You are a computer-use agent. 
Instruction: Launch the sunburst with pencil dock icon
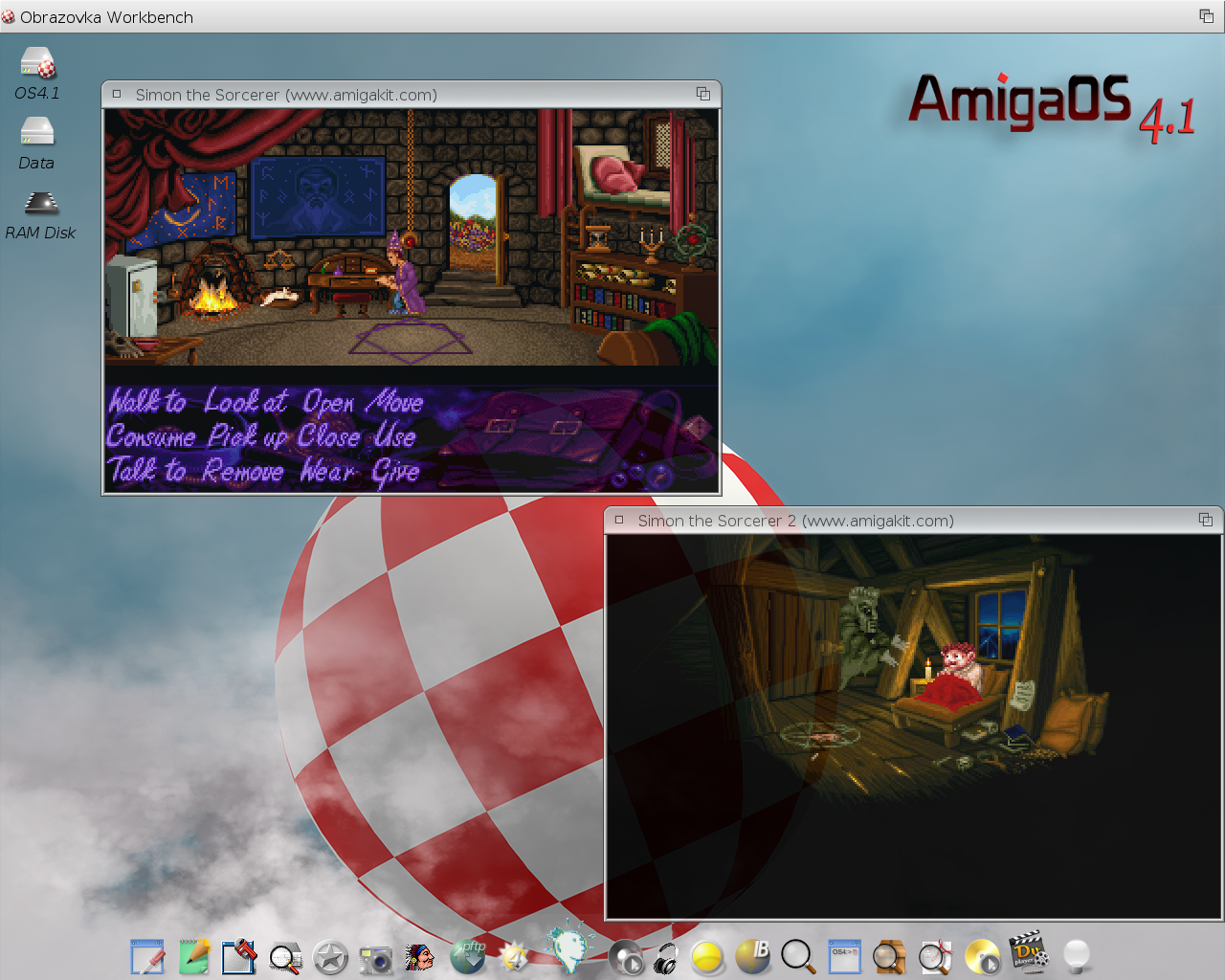[514, 956]
